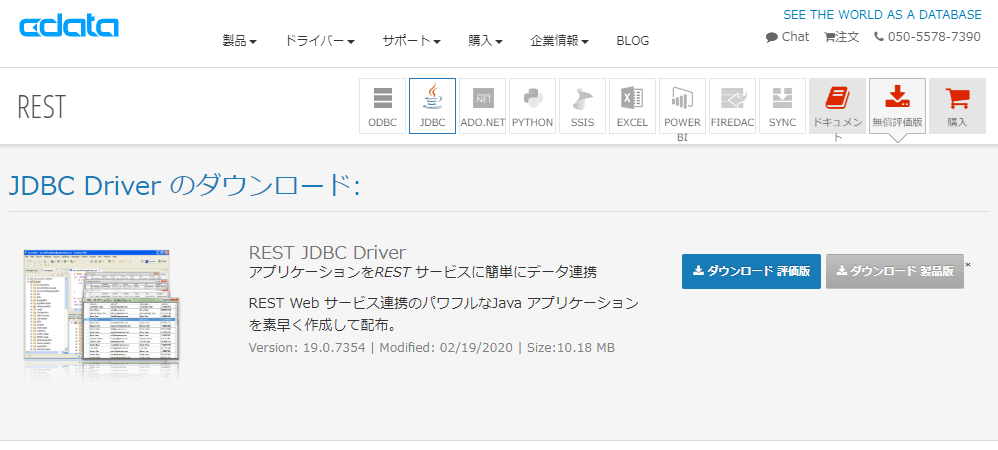Expand the 企業情報 menu
The image size is (998, 450).
[x=559, y=41]
